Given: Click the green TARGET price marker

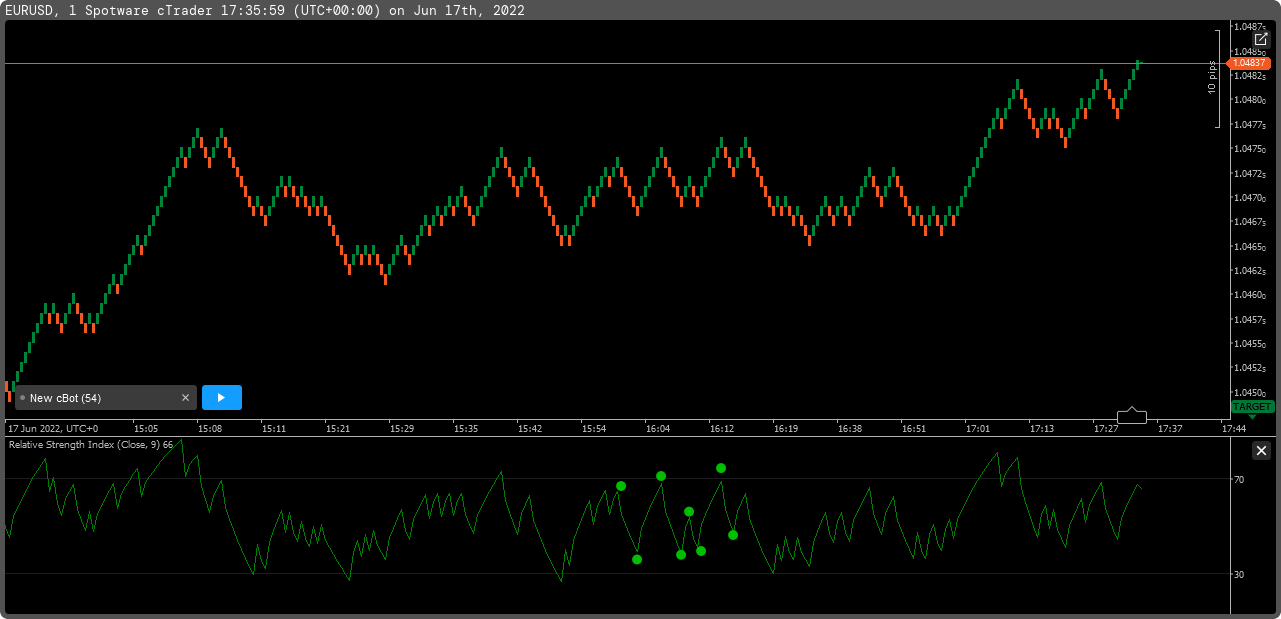Looking at the screenshot, I should (1252, 407).
